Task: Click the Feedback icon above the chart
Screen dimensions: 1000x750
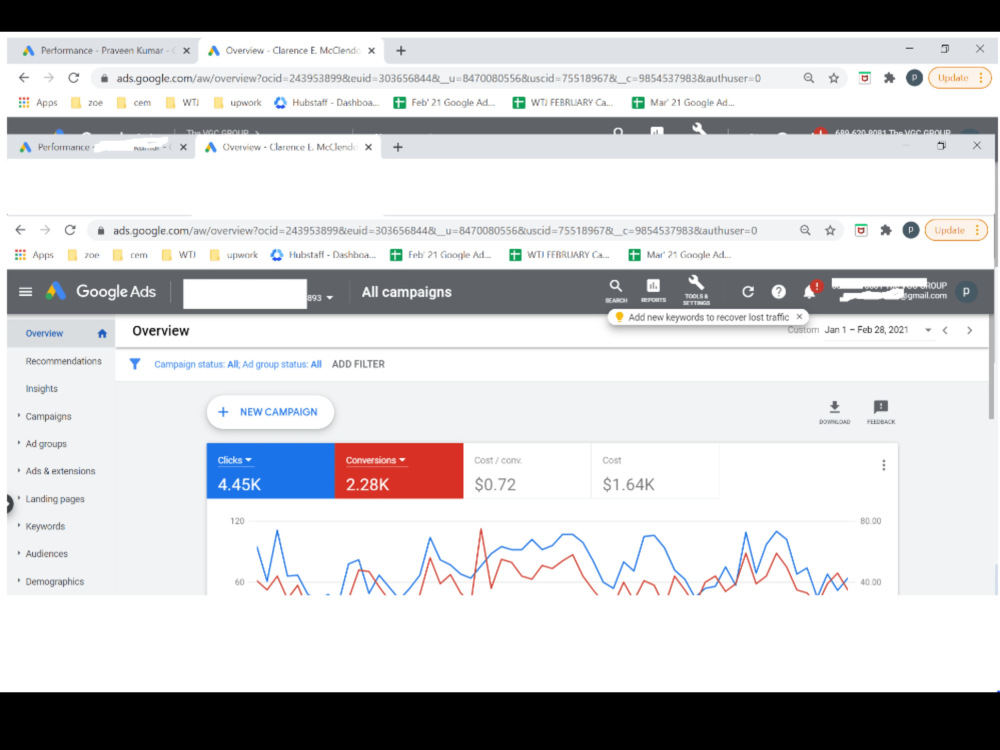Action: (881, 412)
